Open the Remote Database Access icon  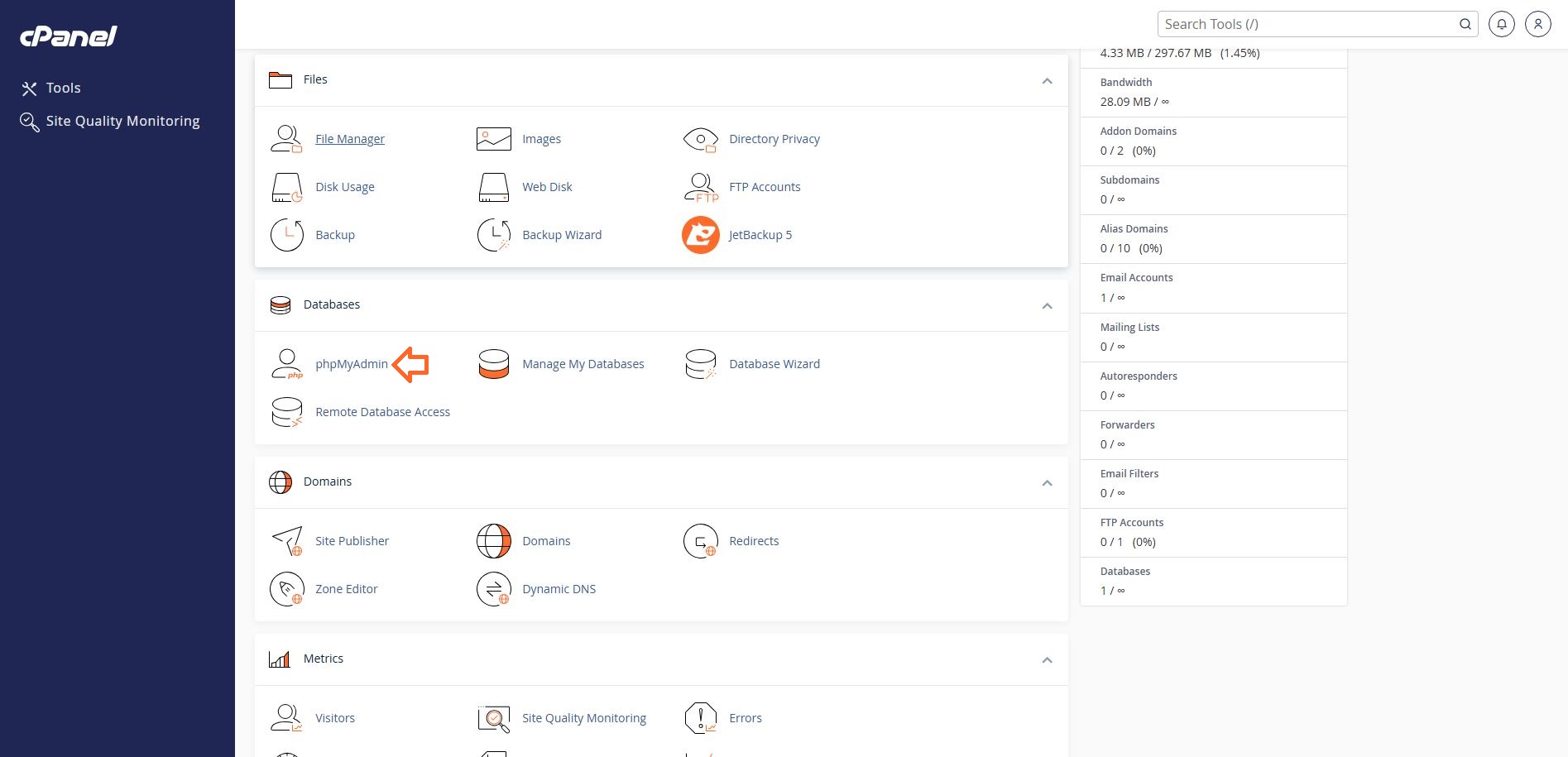point(286,412)
